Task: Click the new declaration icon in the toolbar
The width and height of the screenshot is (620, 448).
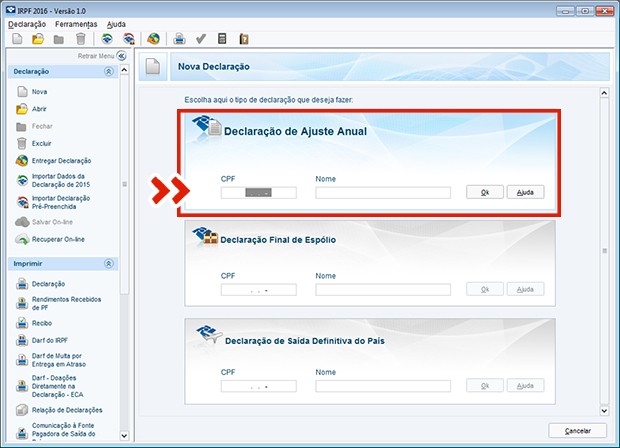Action: coord(16,39)
